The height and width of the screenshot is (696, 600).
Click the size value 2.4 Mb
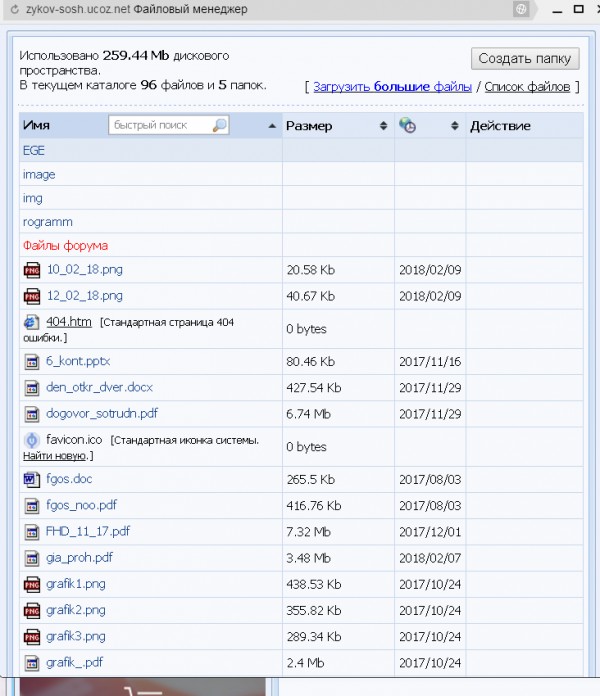tap(305, 663)
